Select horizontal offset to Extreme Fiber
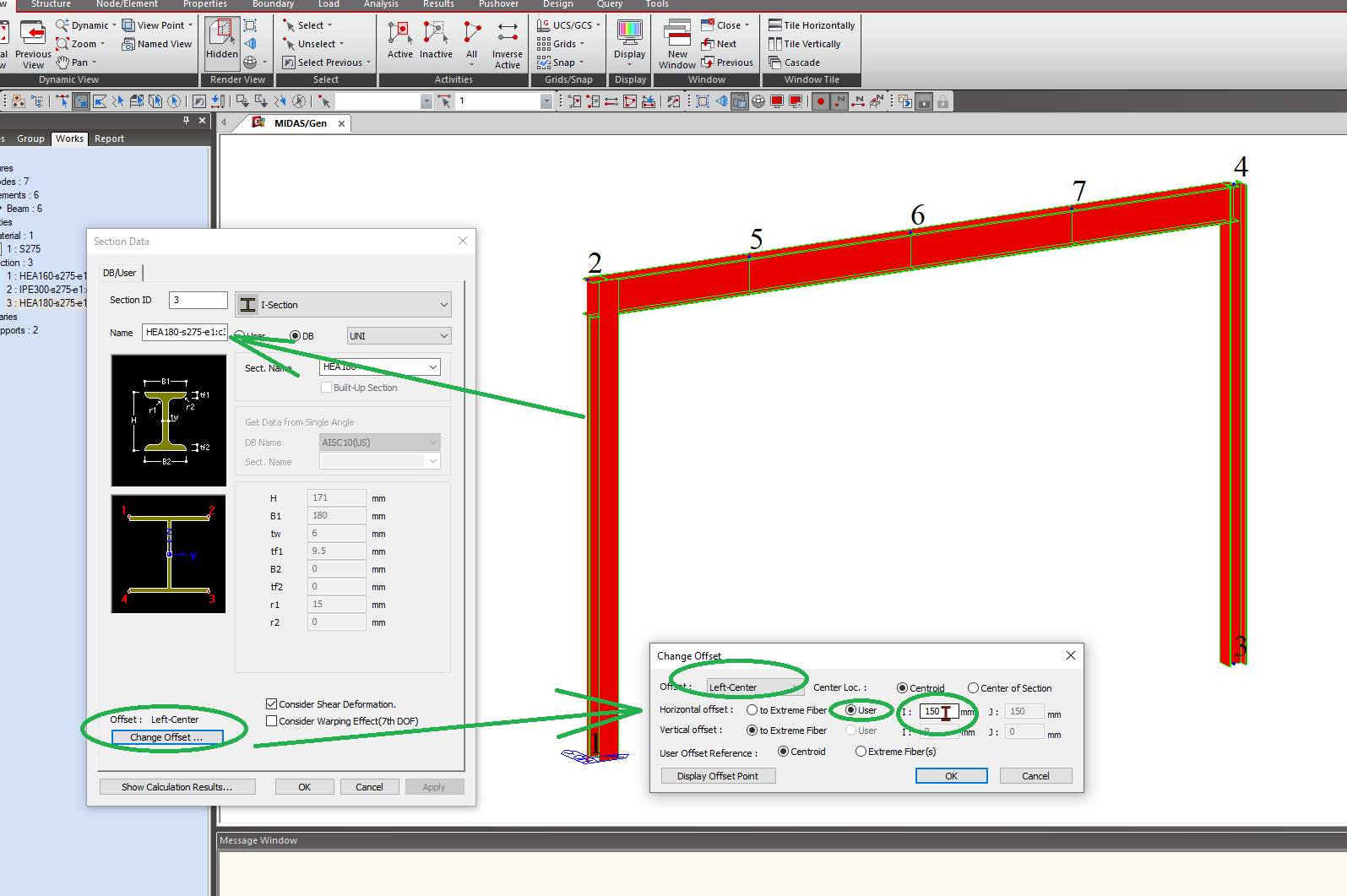The image size is (1347, 896). tap(752, 710)
